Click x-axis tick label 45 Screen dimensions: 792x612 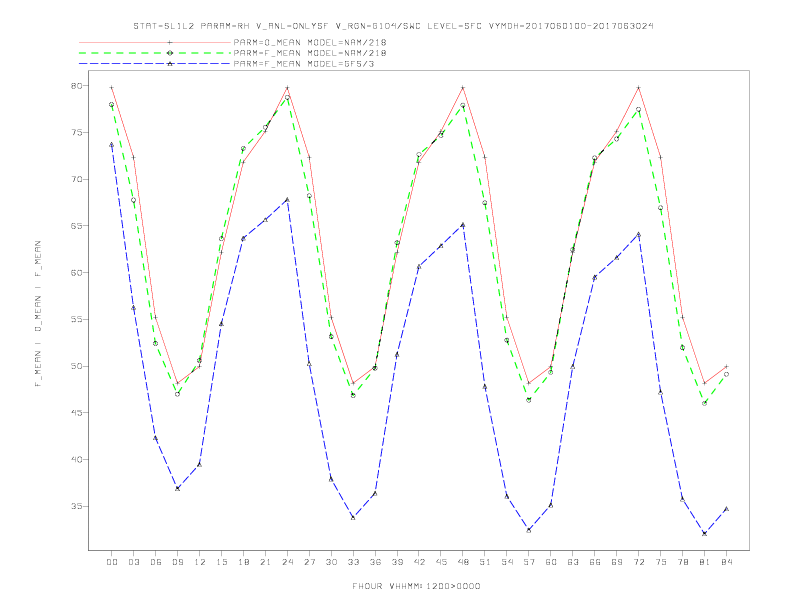(441, 562)
